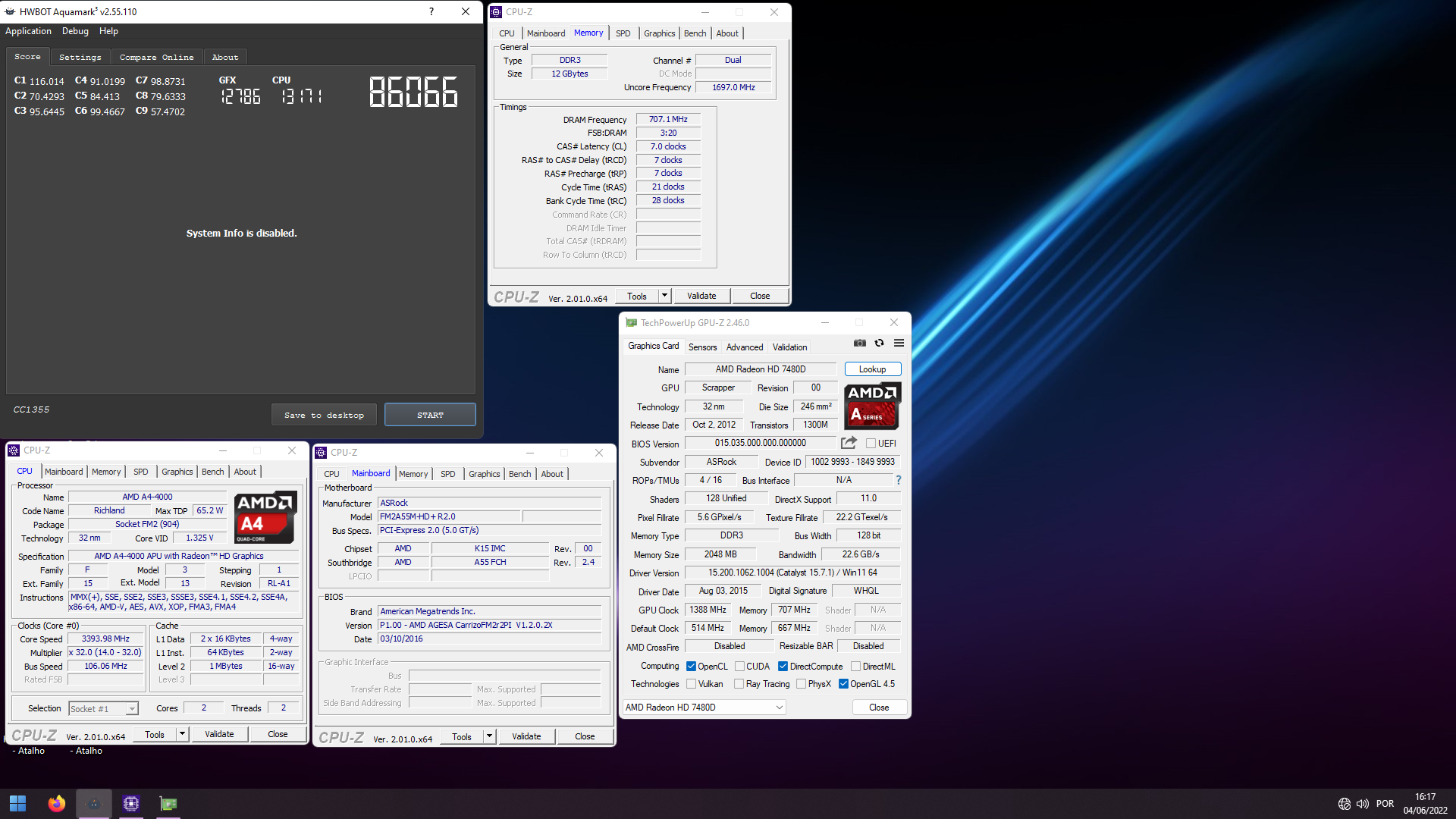Viewport: 1456px width, 819px height.
Task: Expand Tools arrow in CPU-Z CPU window
Action: coord(182,734)
